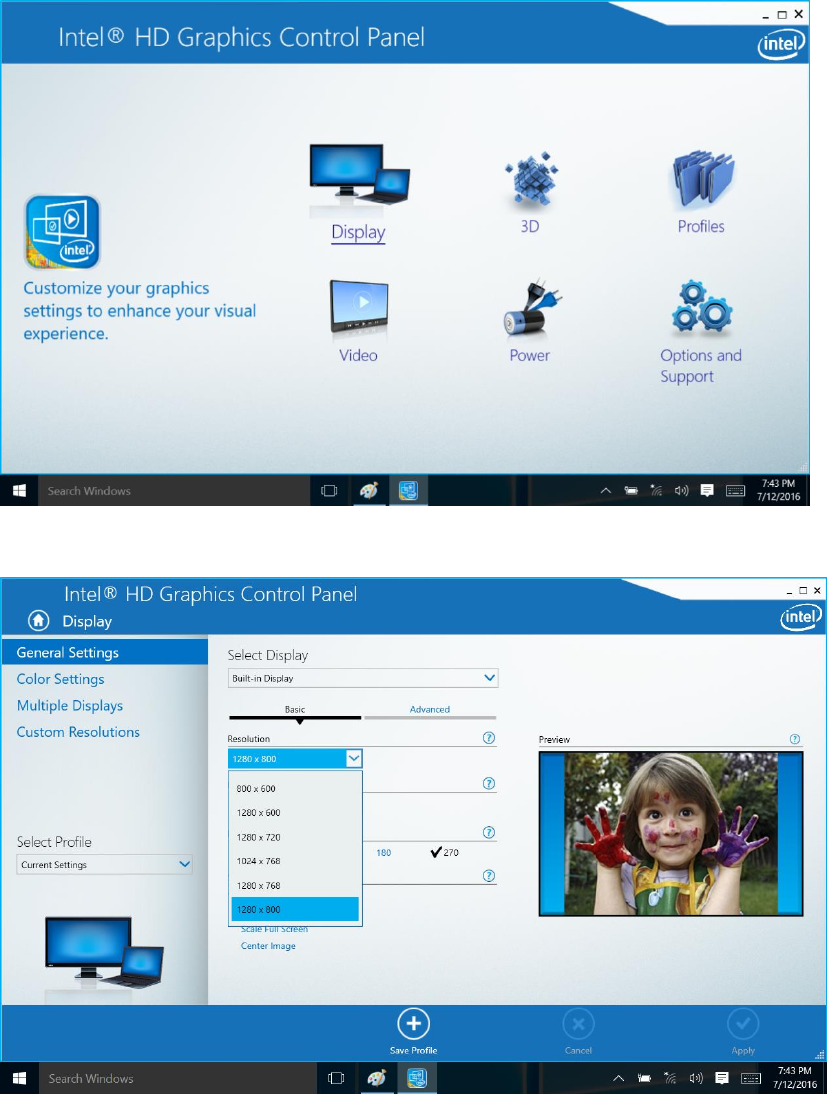Collapse the Resolution dropdown showing 1280 x 800

click(x=295, y=758)
